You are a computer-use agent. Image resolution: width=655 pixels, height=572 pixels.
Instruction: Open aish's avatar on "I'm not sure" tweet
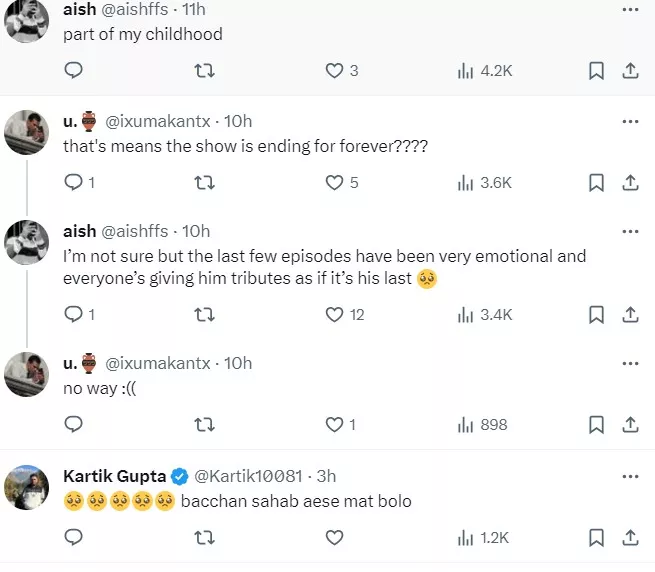29,242
